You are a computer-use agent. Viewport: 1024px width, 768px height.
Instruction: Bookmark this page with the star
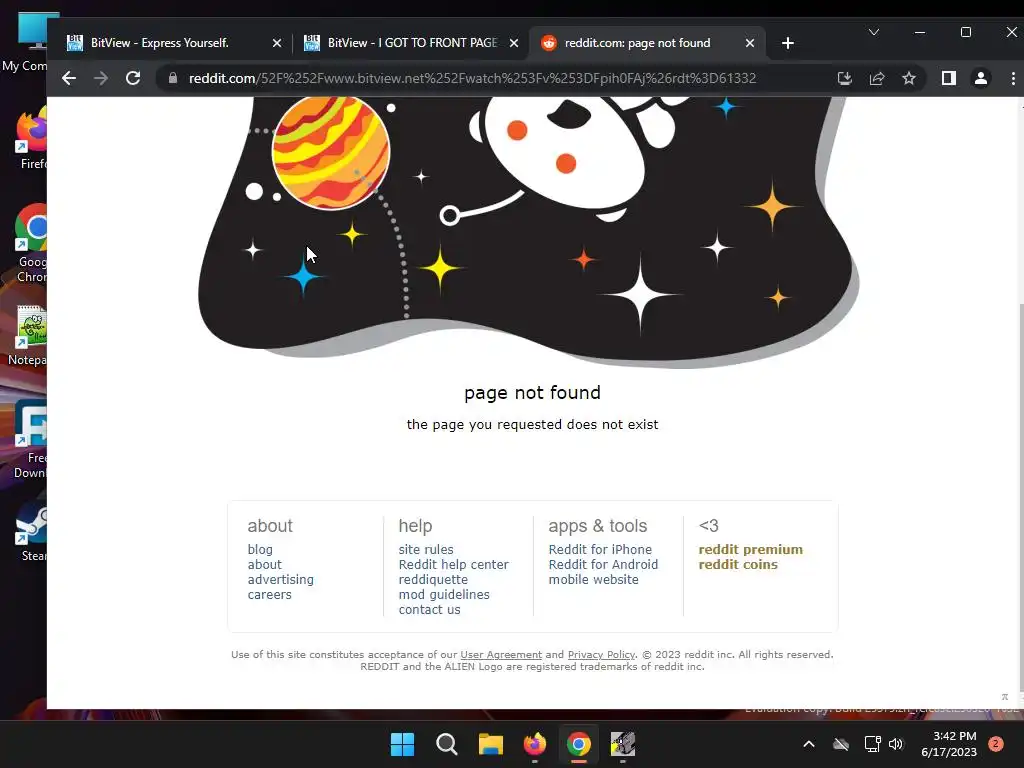(908, 78)
